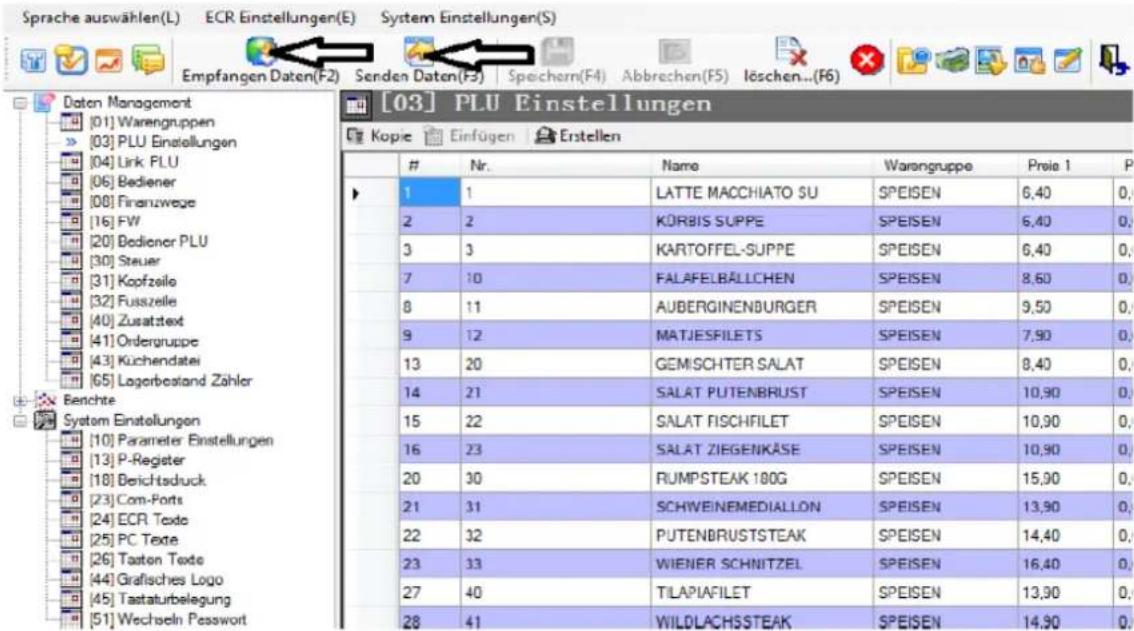This screenshot has width=1134, height=631.
Task: Open System Einstellungen(S) menu
Action: click(469, 17)
